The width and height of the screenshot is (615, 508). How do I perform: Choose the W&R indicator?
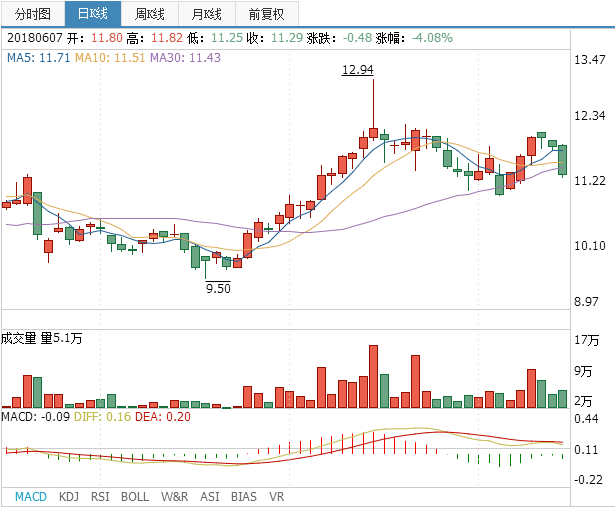tap(175, 497)
